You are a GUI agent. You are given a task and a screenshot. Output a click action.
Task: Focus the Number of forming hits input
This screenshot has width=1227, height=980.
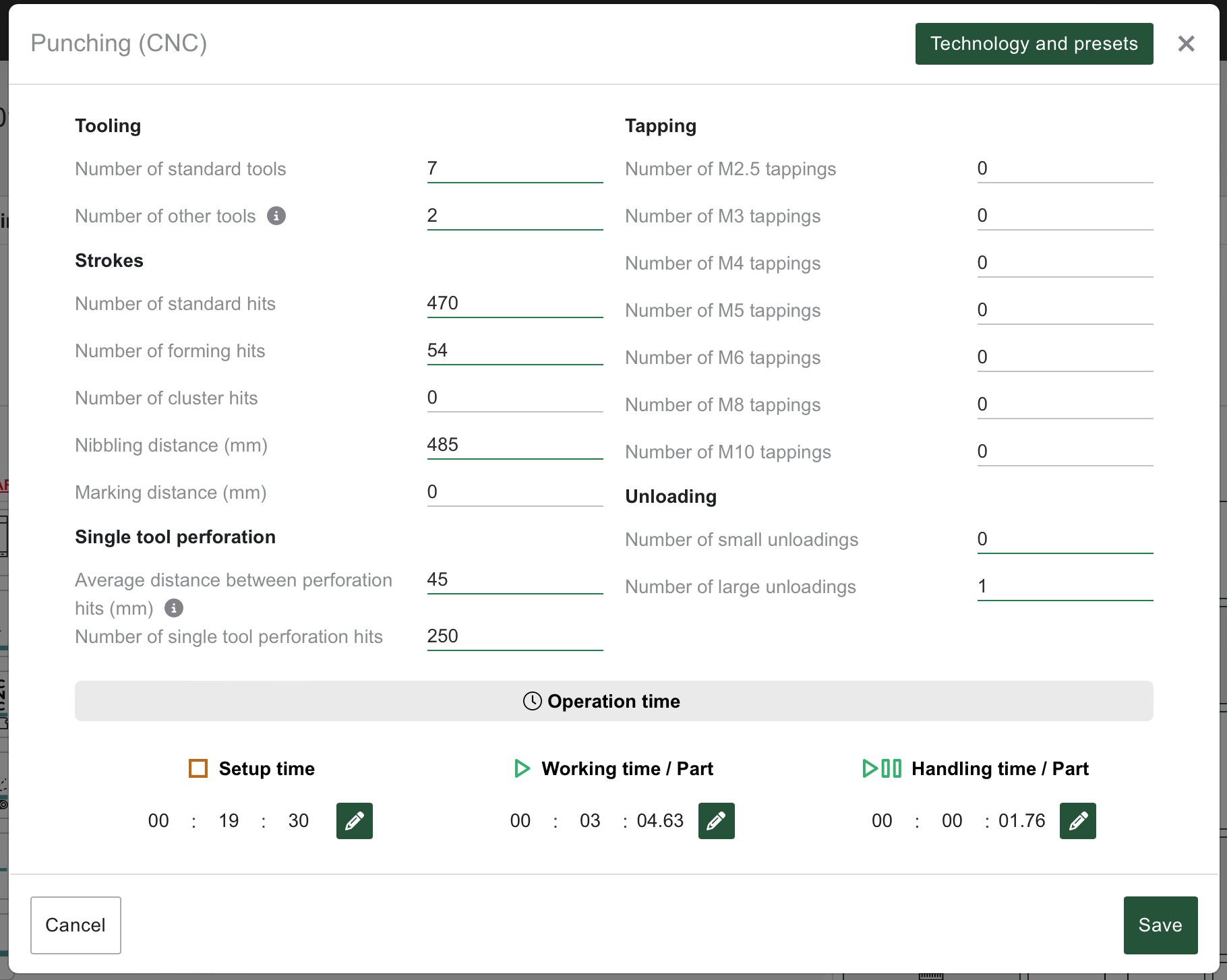(514, 350)
